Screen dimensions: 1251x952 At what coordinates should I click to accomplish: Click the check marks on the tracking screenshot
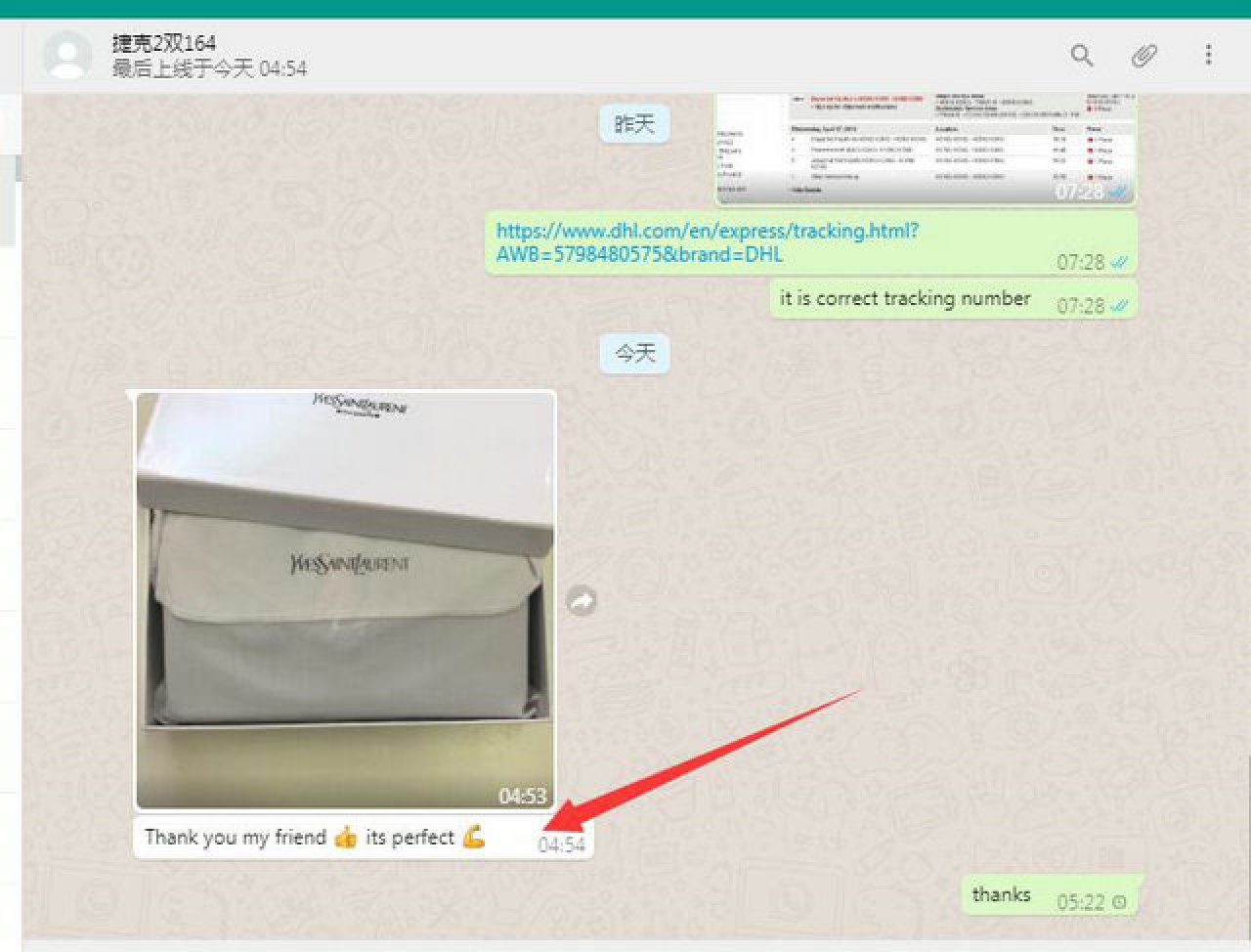click(x=1119, y=192)
